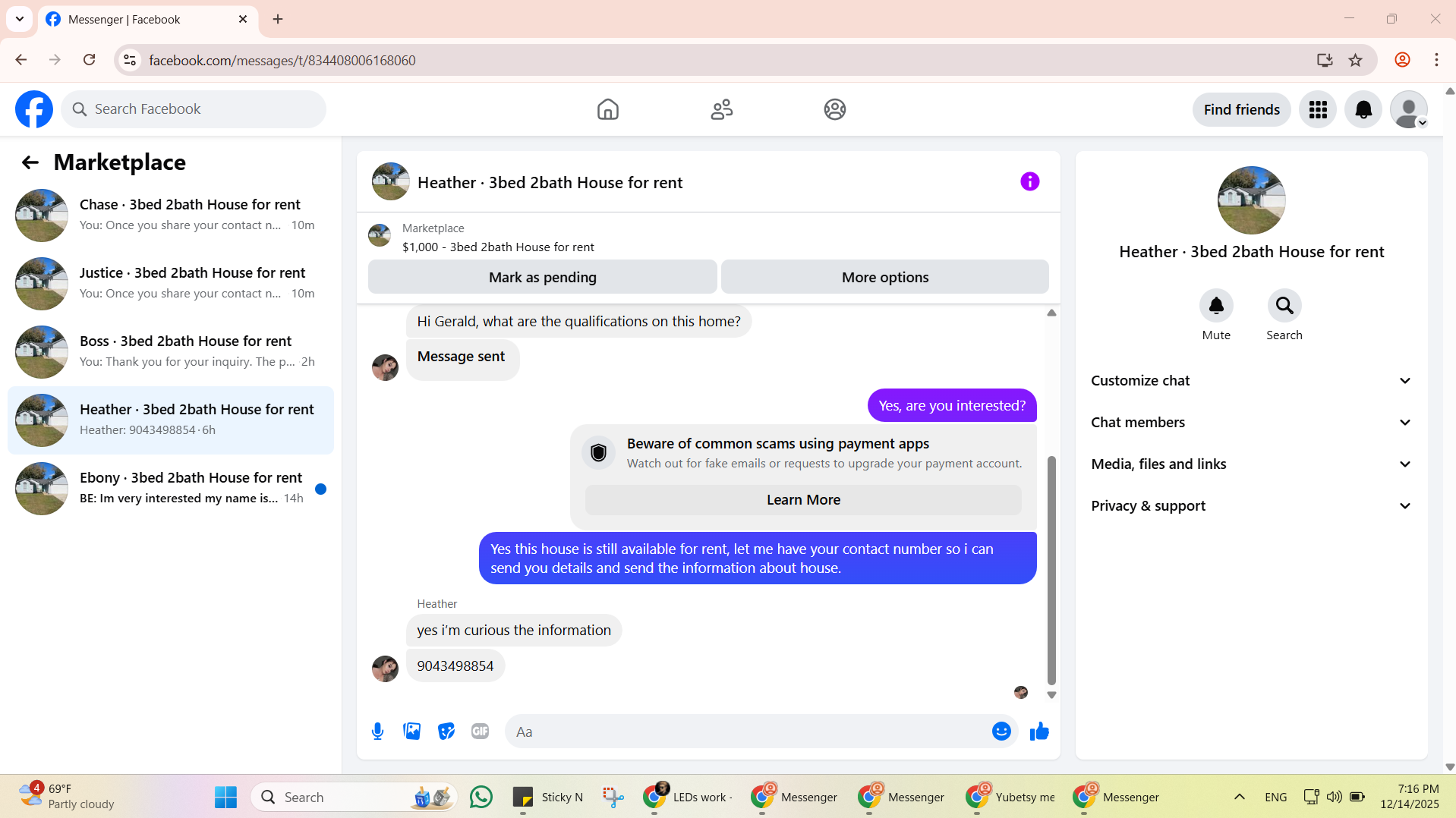The height and width of the screenshot is (818, 1456).
Task: Close the Messenger tab
Action: coord(243,19)
